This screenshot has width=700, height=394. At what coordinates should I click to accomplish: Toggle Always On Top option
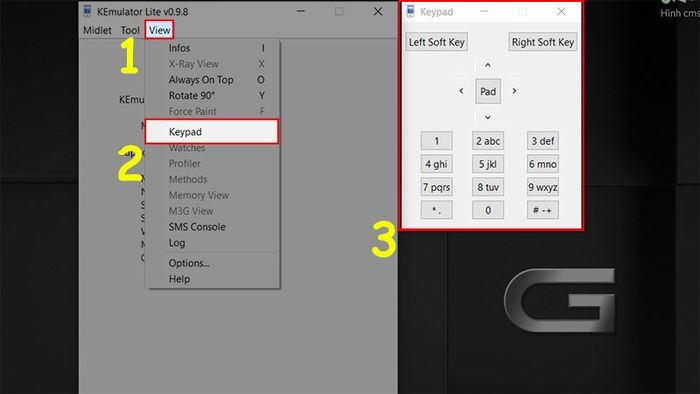(212, 80)
